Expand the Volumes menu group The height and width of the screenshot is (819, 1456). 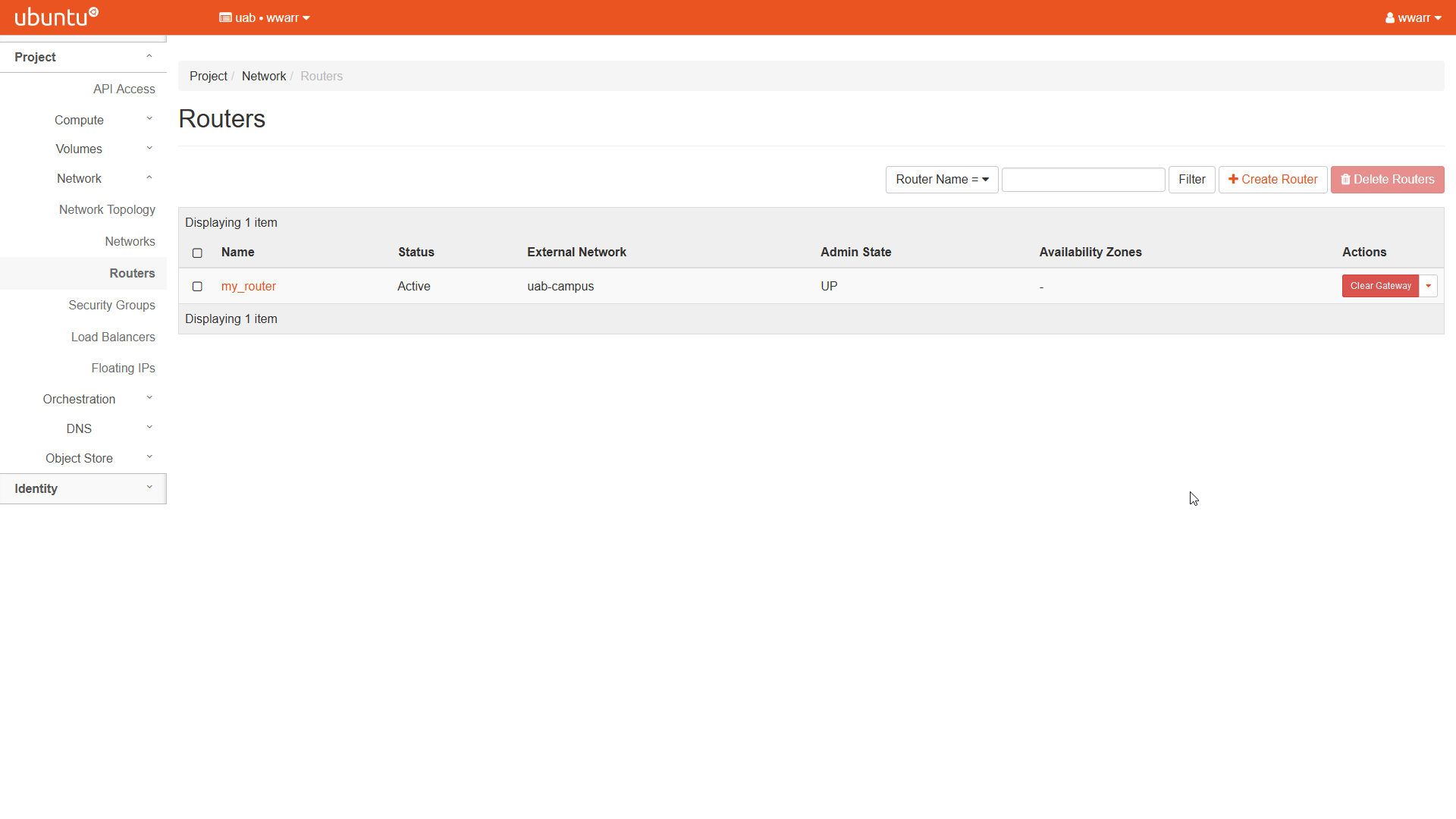pyautogui.click(x=83, y=149)
